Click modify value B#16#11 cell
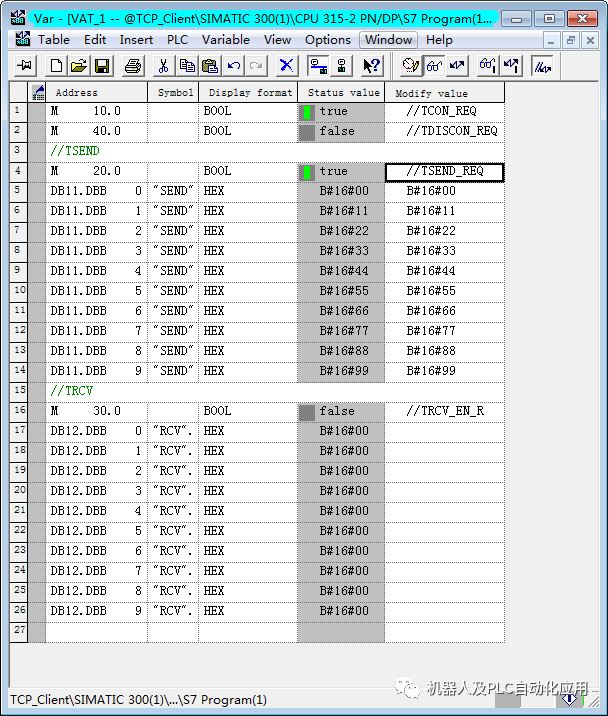Screen dimensions: 608x716 tap(445, 211)
